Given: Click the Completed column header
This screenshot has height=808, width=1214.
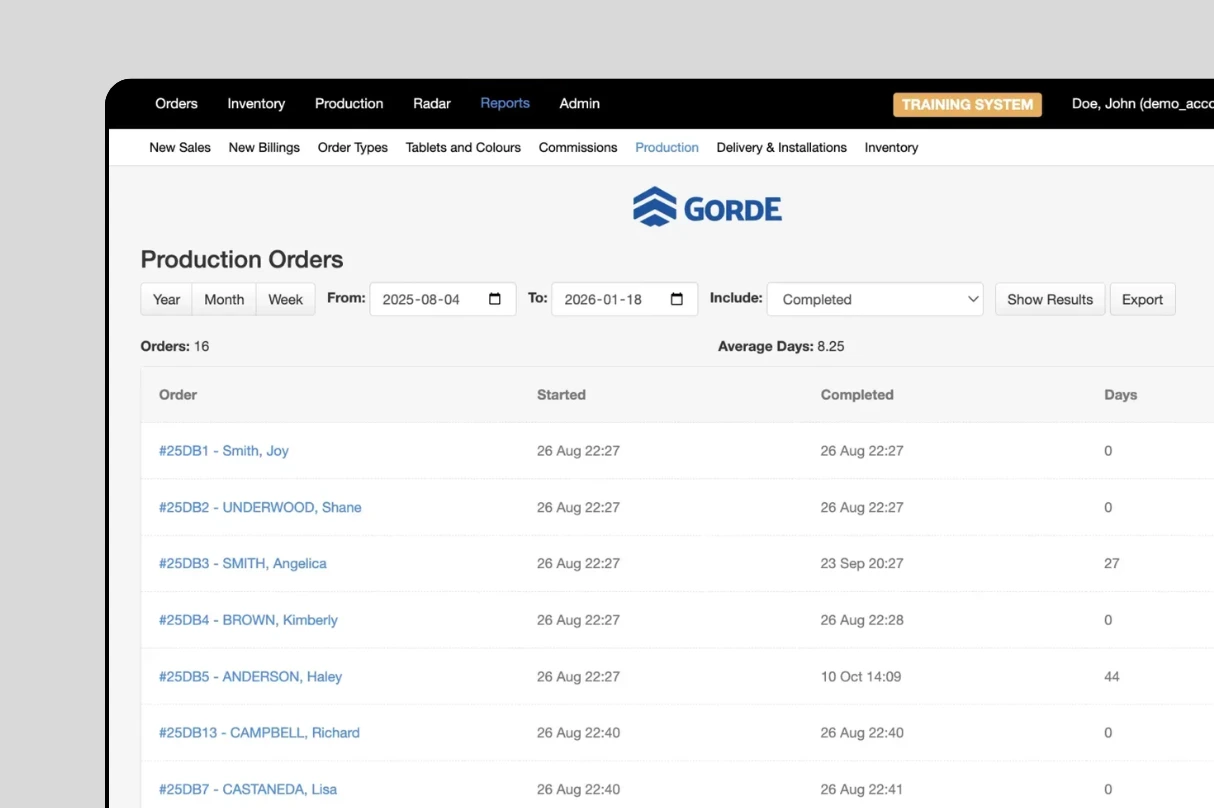Looking at the screenshot, I should tap(857, 395).
